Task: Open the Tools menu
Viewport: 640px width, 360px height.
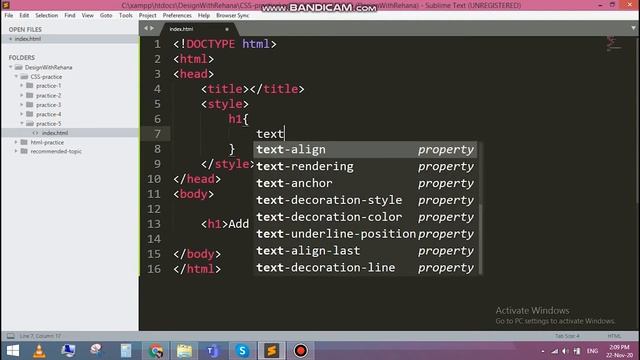Action: pos(126,15)
